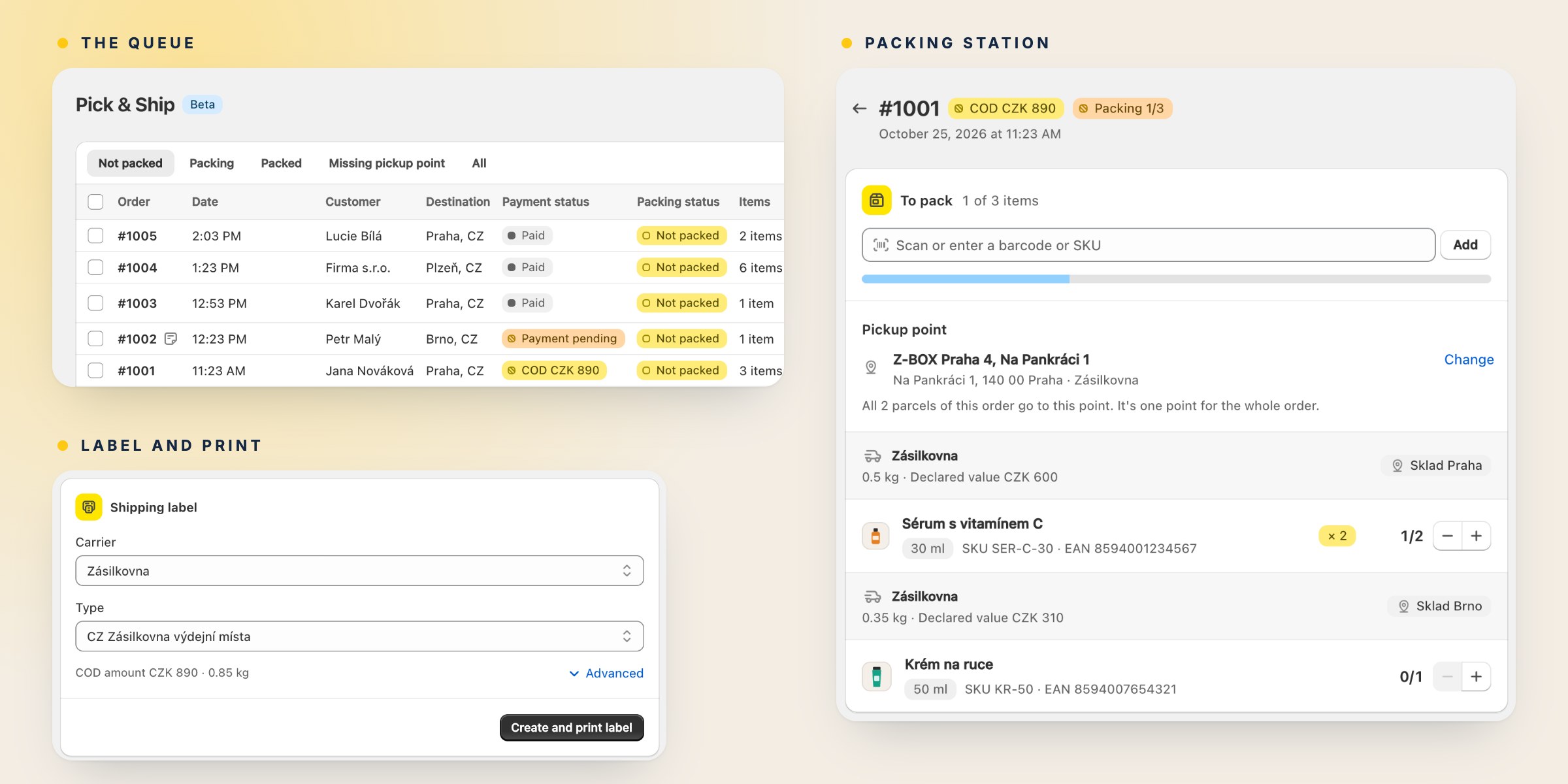
Task: Switch to the Packing tab
Action: click(x=212, y=163)
